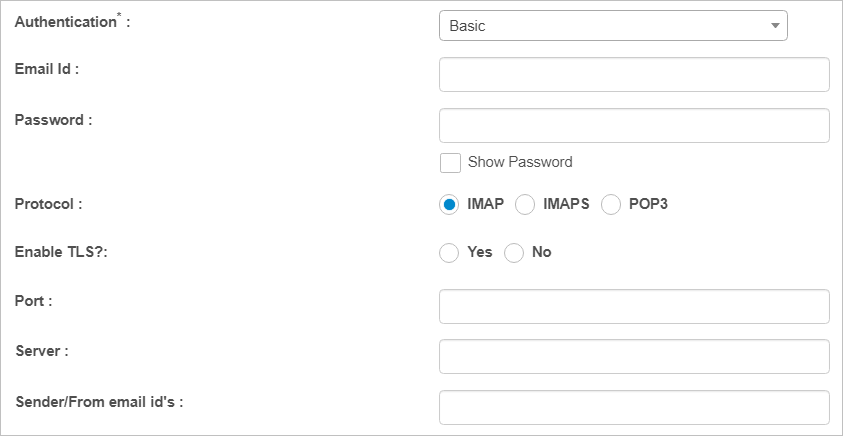Select the IMAP protocol radio button

pos(449,204)
